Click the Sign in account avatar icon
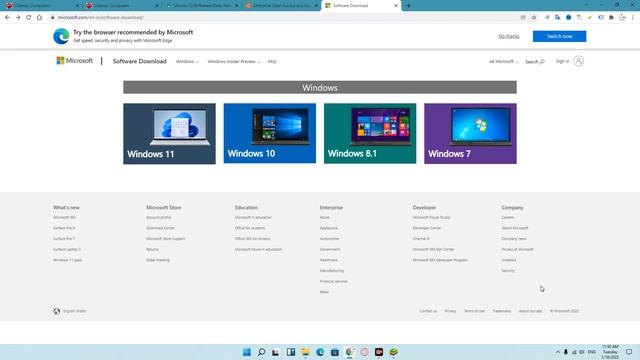This screenshot has width=640, height=360. click(578, 61)
